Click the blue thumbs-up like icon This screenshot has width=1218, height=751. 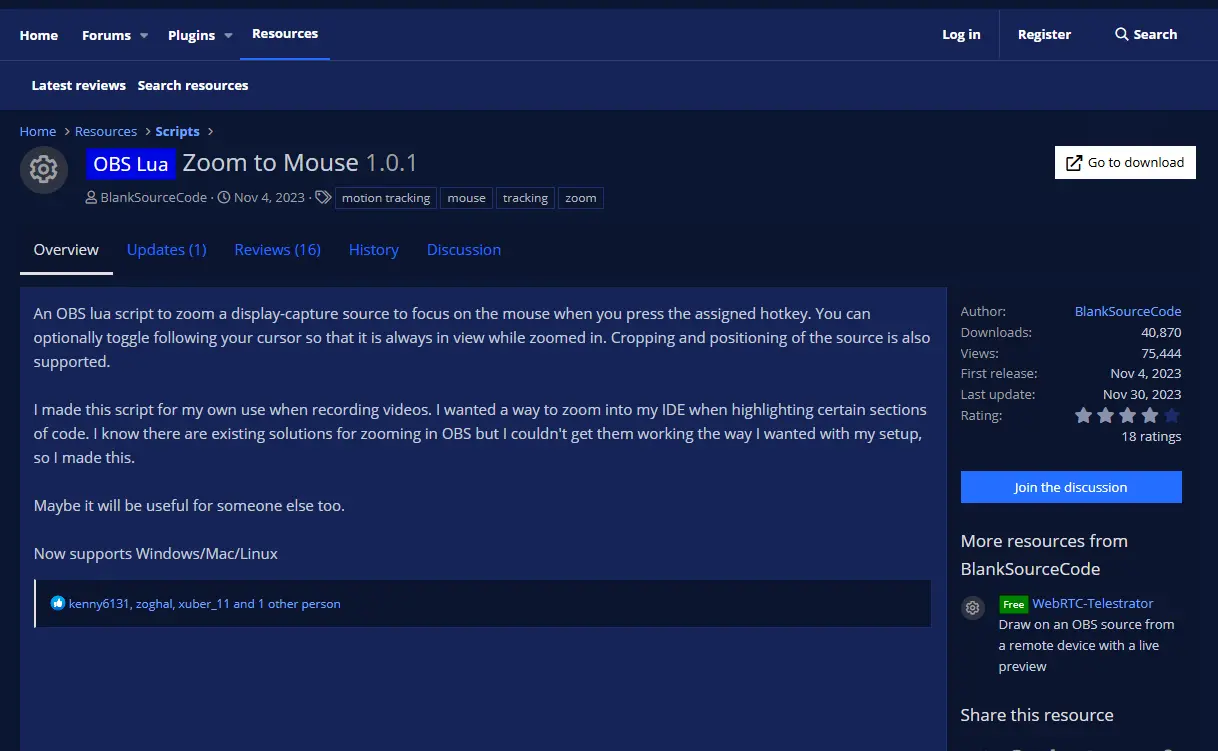point(58,603)
